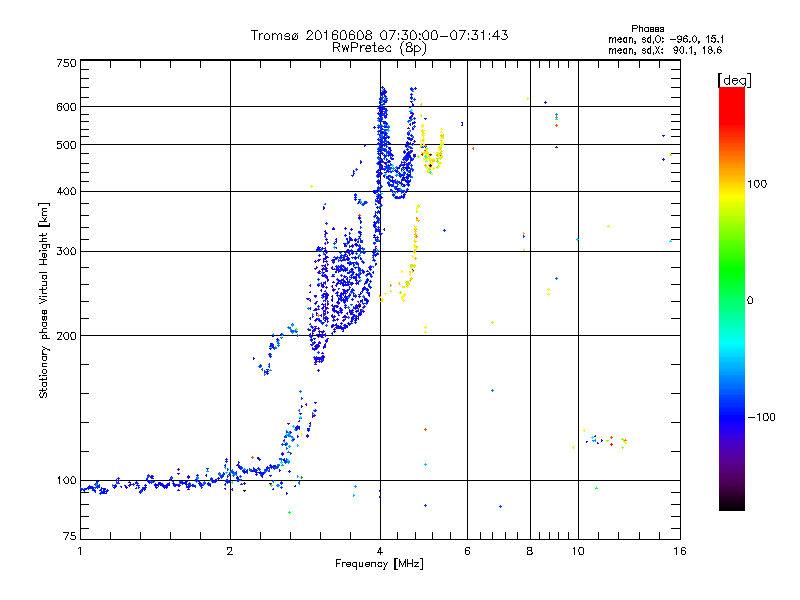Viewport: 800px width, 600px height.
Task: Click the 'Frequency [MHz]' axis label
Action: pyautogui.click(x=379, y=564)
